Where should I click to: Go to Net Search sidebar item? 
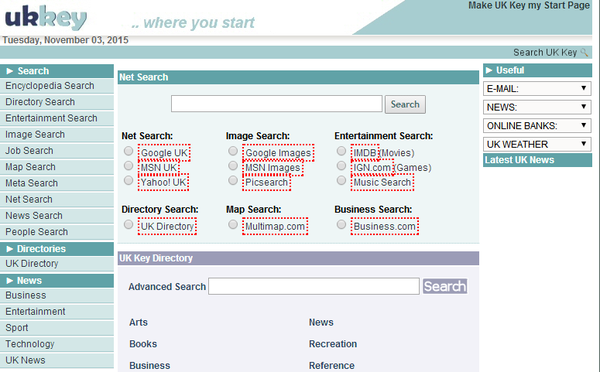pyautogui.click(x=57, y=199)
